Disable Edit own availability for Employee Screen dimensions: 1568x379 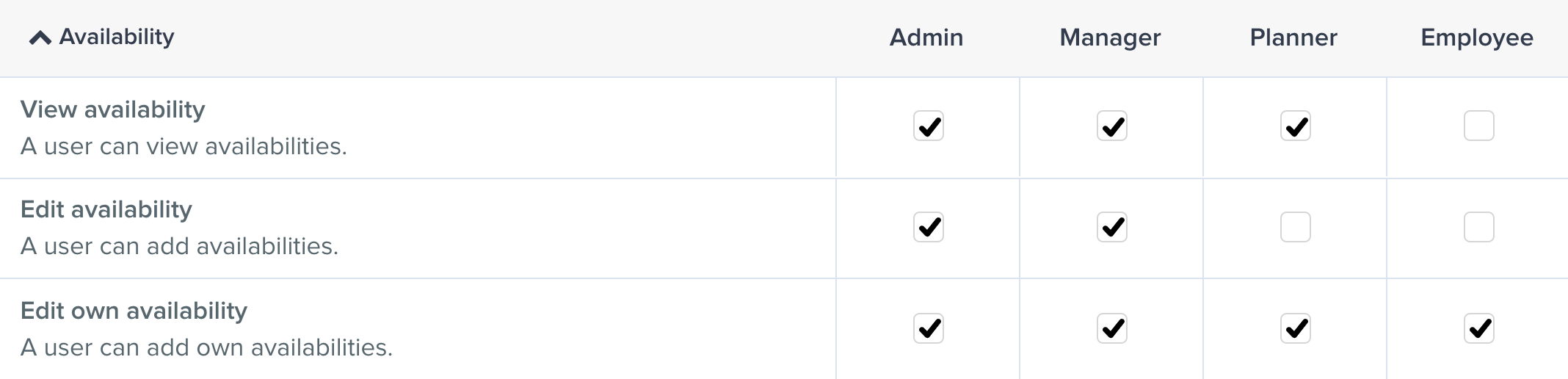(x=1478, y=328)
